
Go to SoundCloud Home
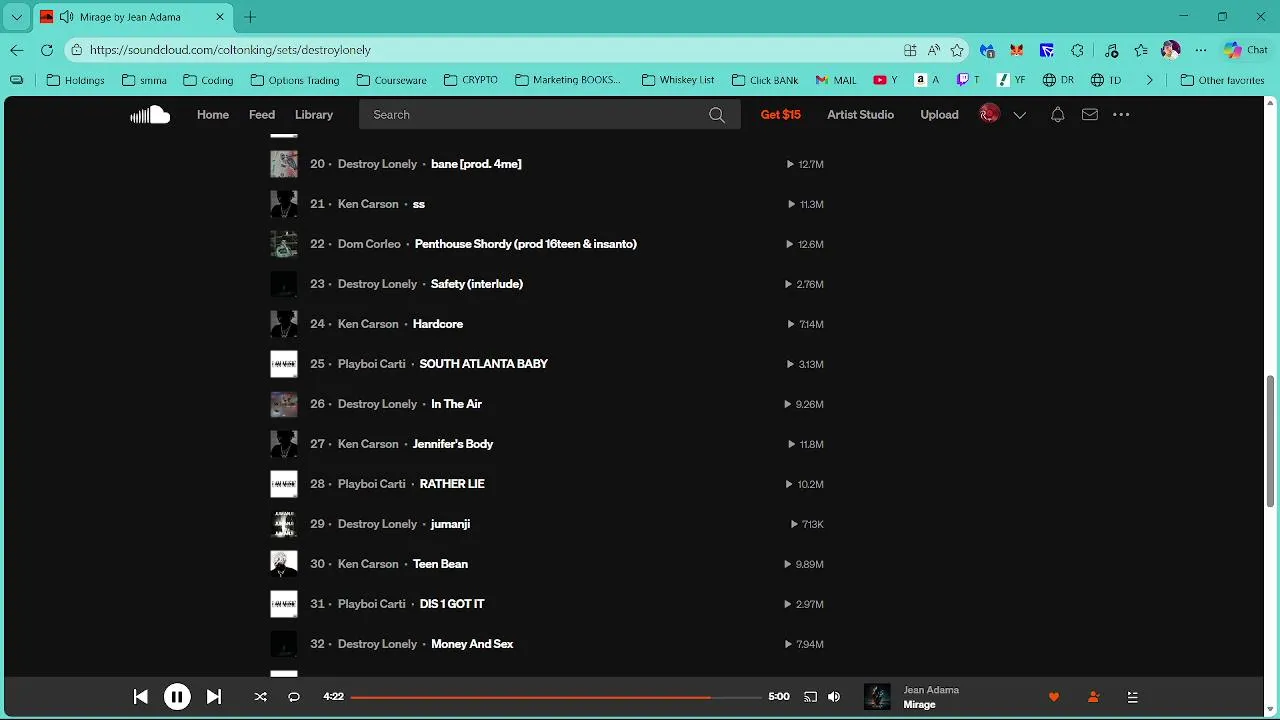click(213, 115)
